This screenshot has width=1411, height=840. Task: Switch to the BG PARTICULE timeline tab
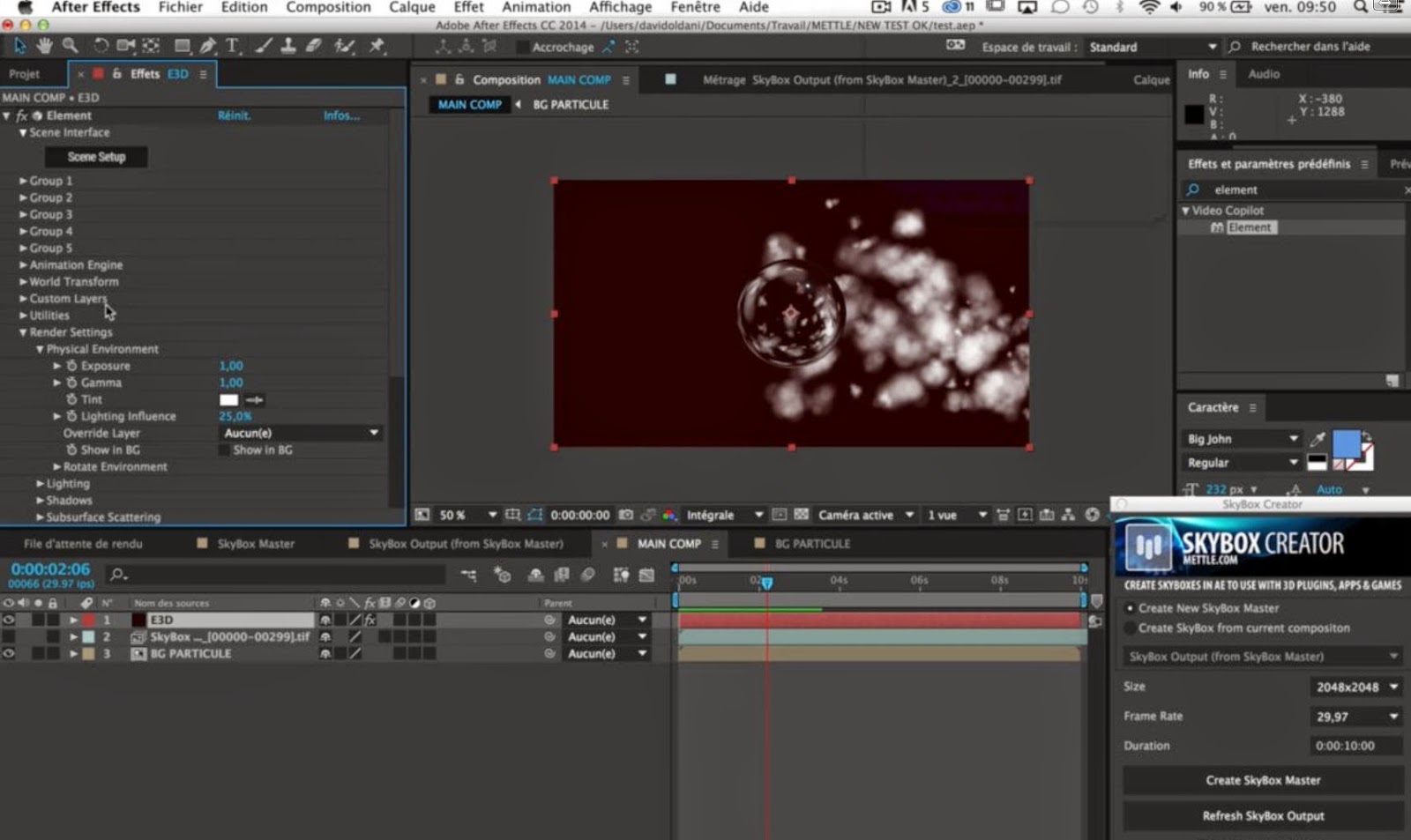point(811,544)
